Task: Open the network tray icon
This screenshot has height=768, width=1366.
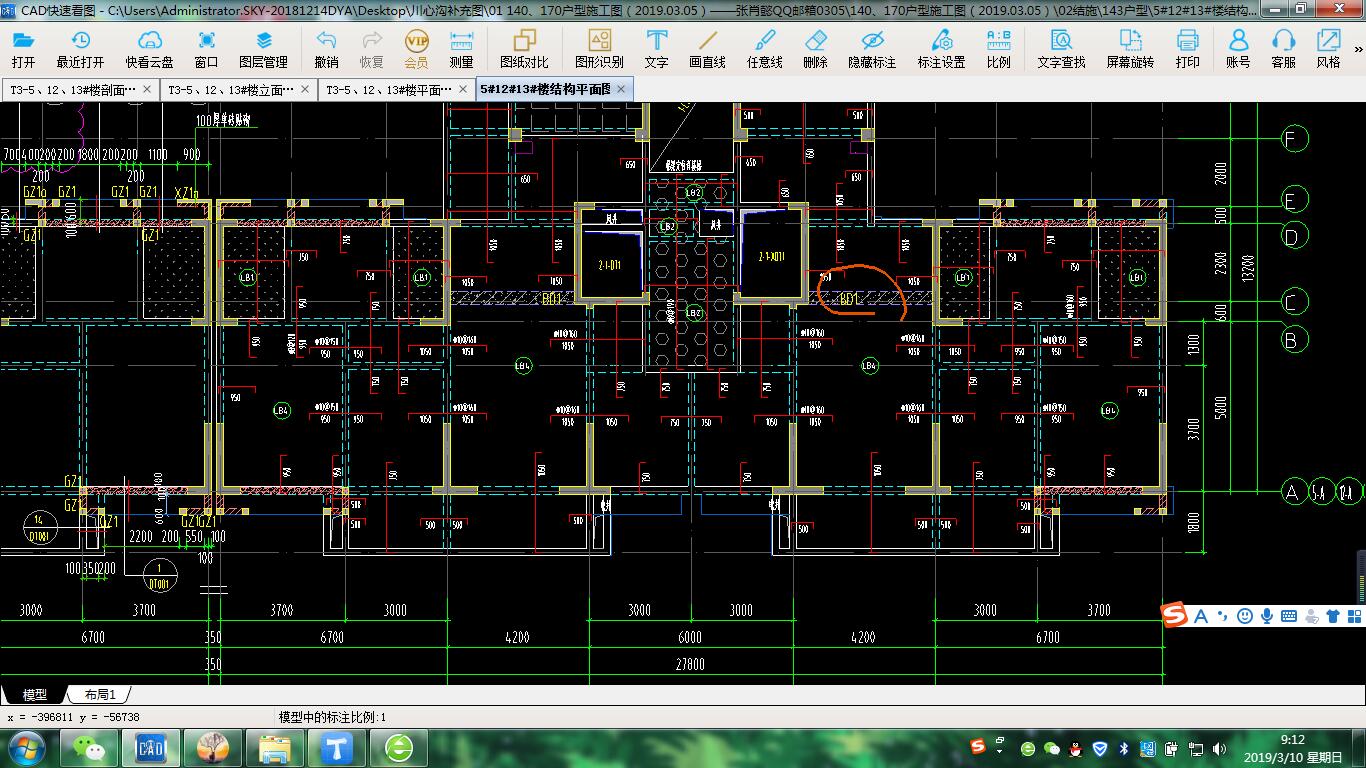Action: (1195, 748)
